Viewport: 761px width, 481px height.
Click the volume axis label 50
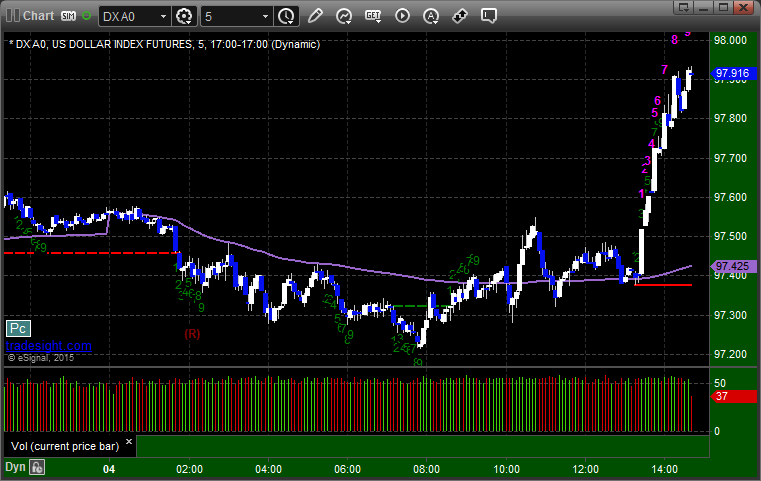(720, 383)
